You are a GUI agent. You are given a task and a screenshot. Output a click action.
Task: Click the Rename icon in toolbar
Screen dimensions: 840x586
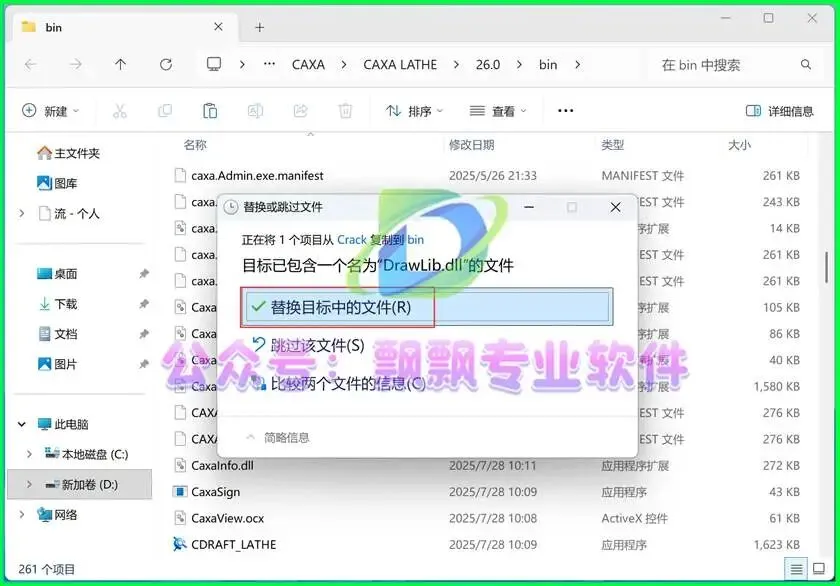[255, 111]
